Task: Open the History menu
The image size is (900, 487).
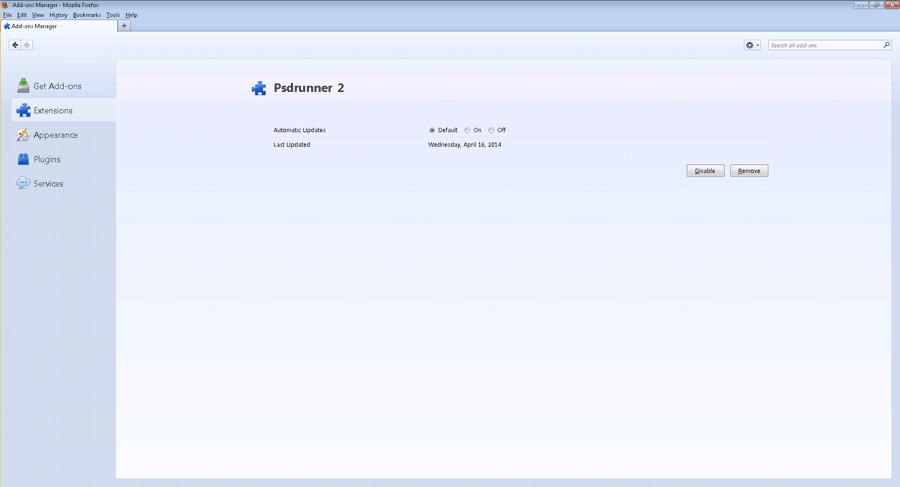Action: (x=58, y=15)
